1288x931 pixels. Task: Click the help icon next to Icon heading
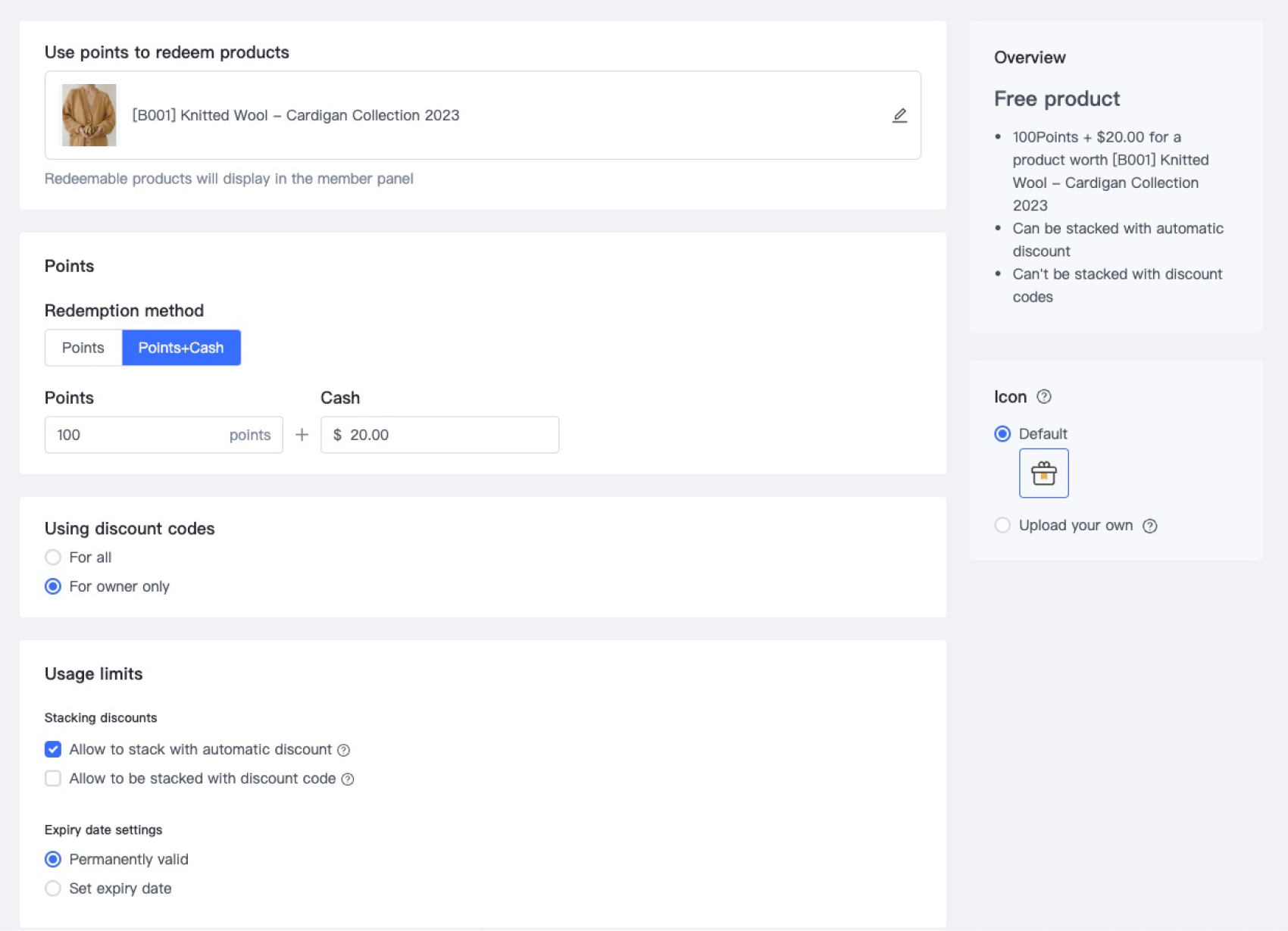(x=1044, y=396)
